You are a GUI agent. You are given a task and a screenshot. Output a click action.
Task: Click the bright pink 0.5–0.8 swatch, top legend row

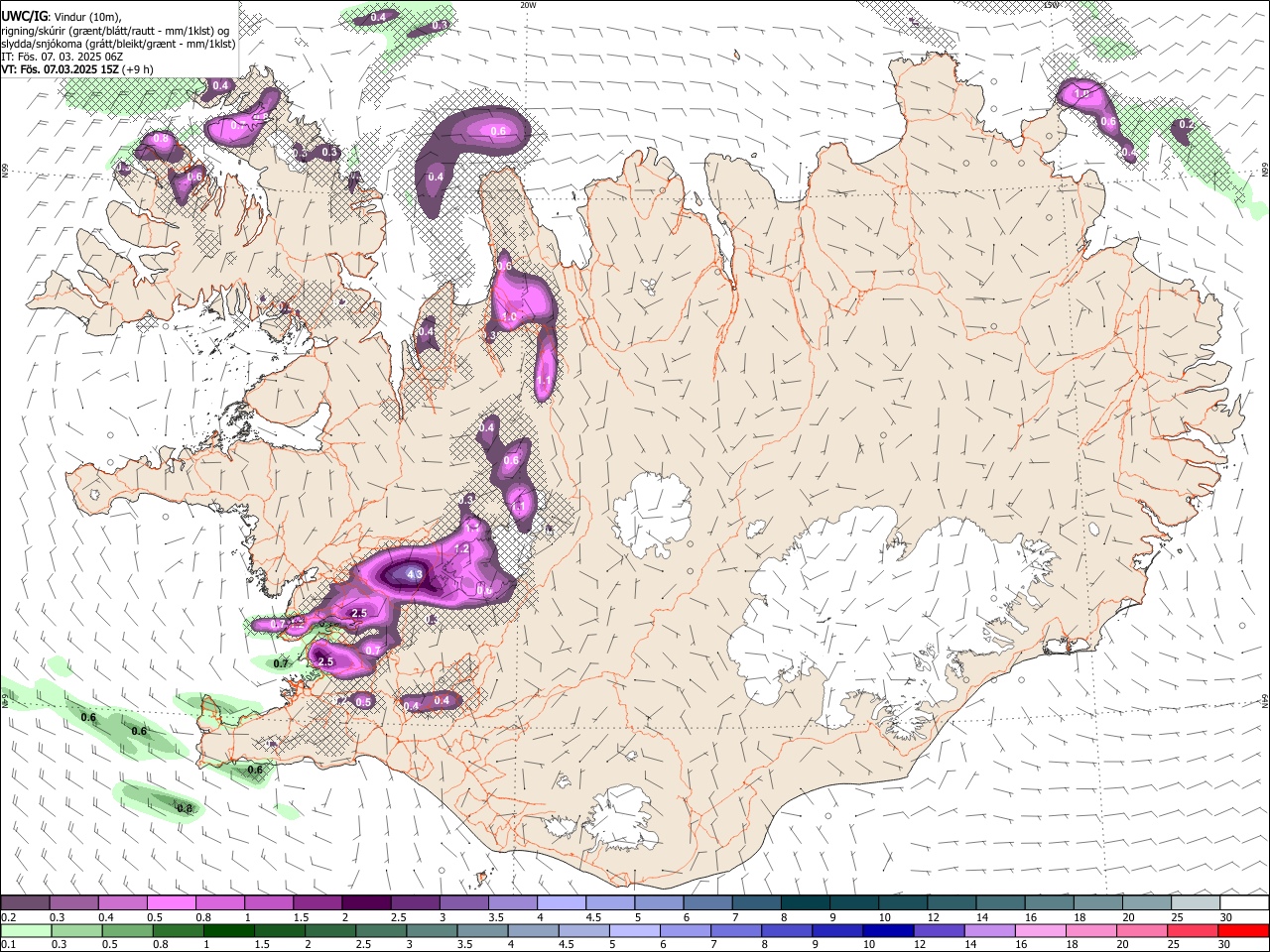(x=171, y=903)
